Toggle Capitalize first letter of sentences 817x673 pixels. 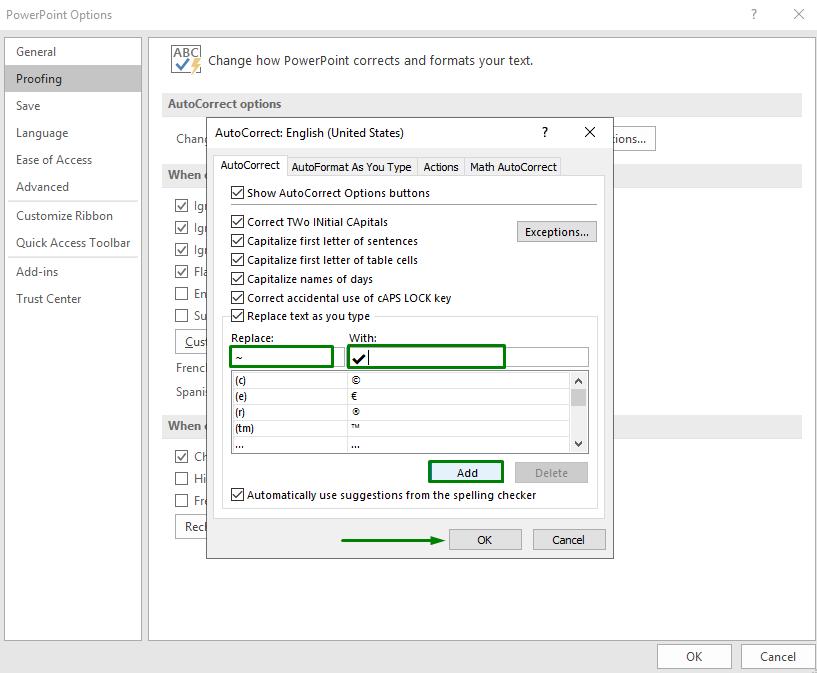click(237, 240)
